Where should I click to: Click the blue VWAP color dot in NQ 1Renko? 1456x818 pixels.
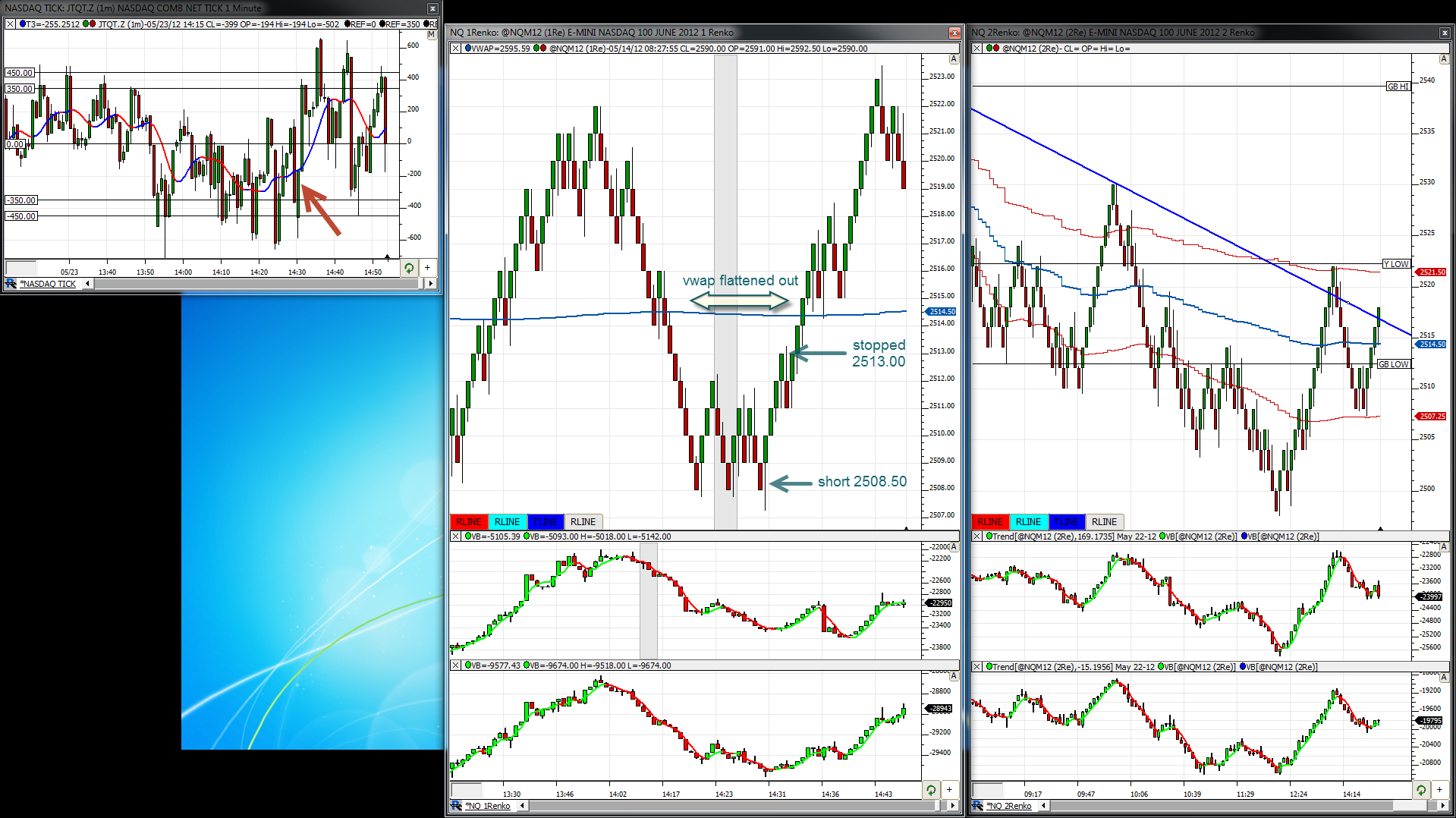tap(468, 49)
